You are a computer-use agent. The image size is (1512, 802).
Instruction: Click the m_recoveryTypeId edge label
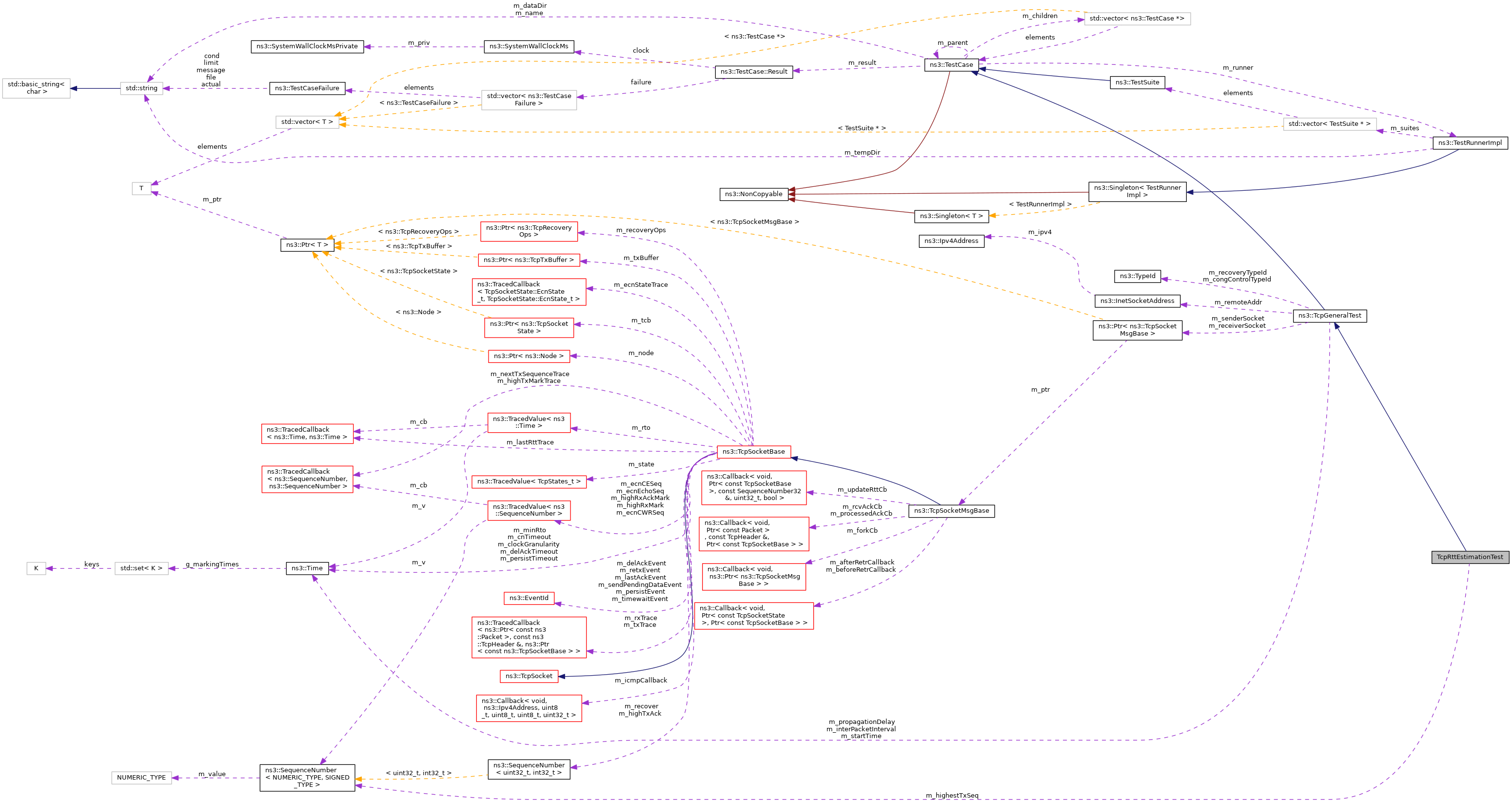click(1237, 273)
